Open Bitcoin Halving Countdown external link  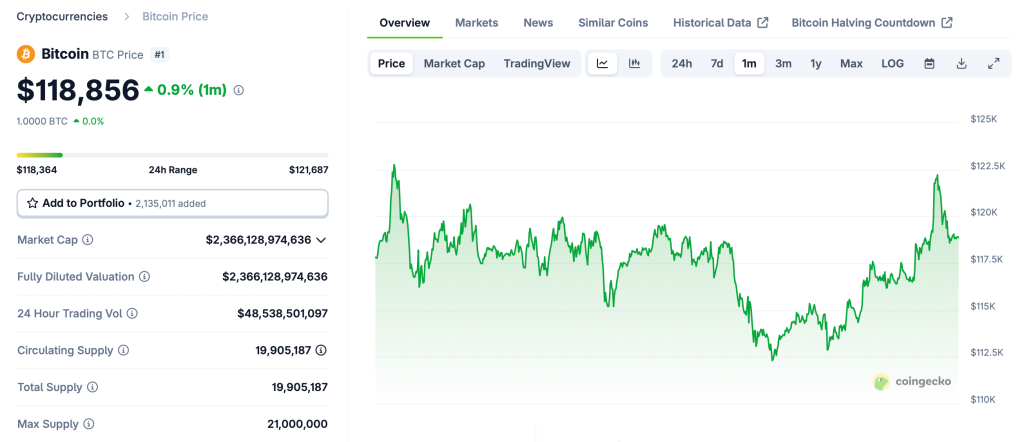click(x=871, y=22)
